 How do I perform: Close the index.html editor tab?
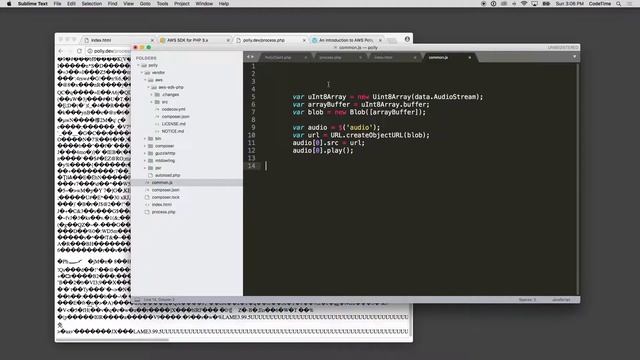[415, 58]
